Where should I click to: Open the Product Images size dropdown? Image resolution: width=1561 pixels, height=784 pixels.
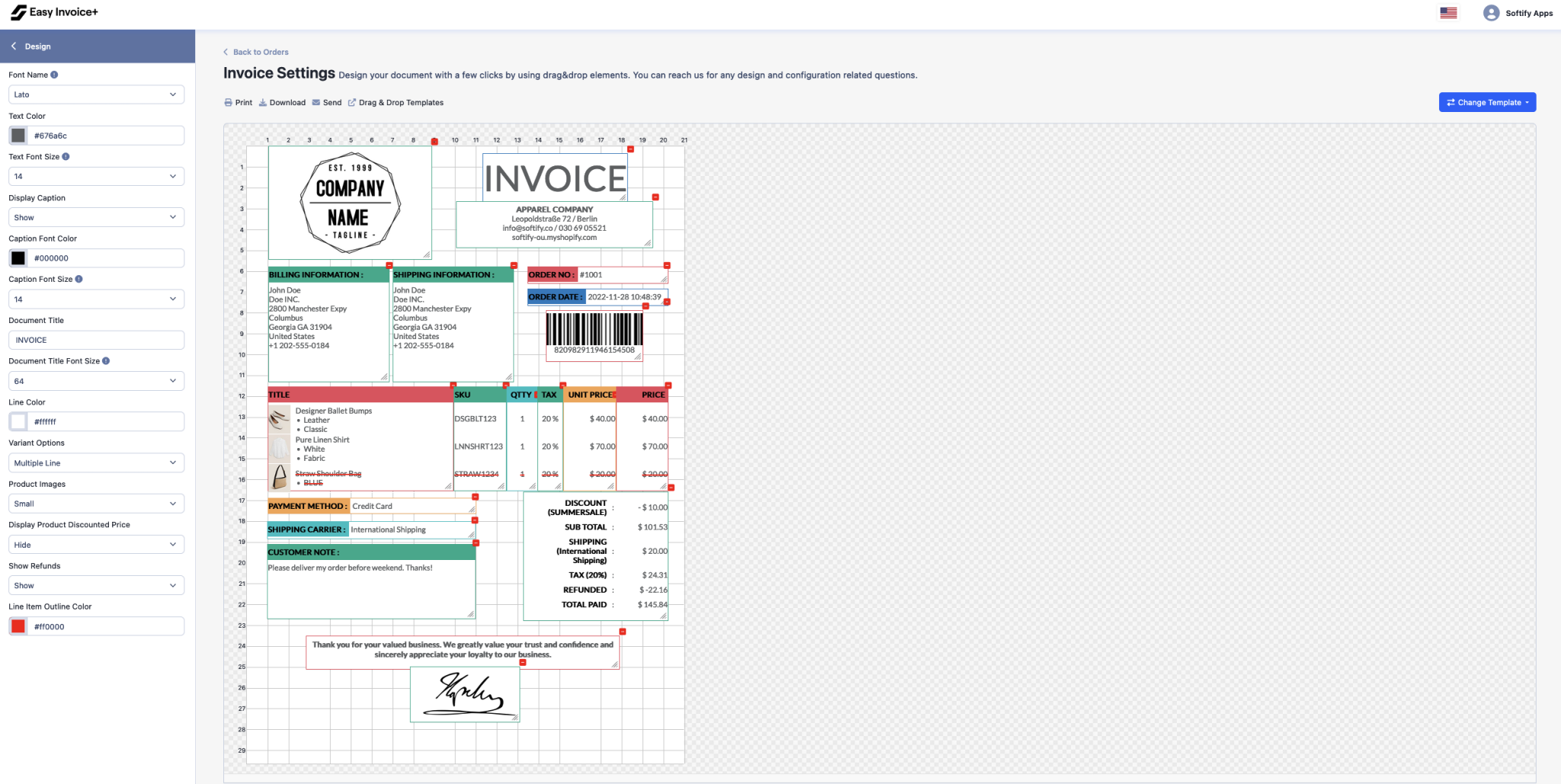coord(95,503)
